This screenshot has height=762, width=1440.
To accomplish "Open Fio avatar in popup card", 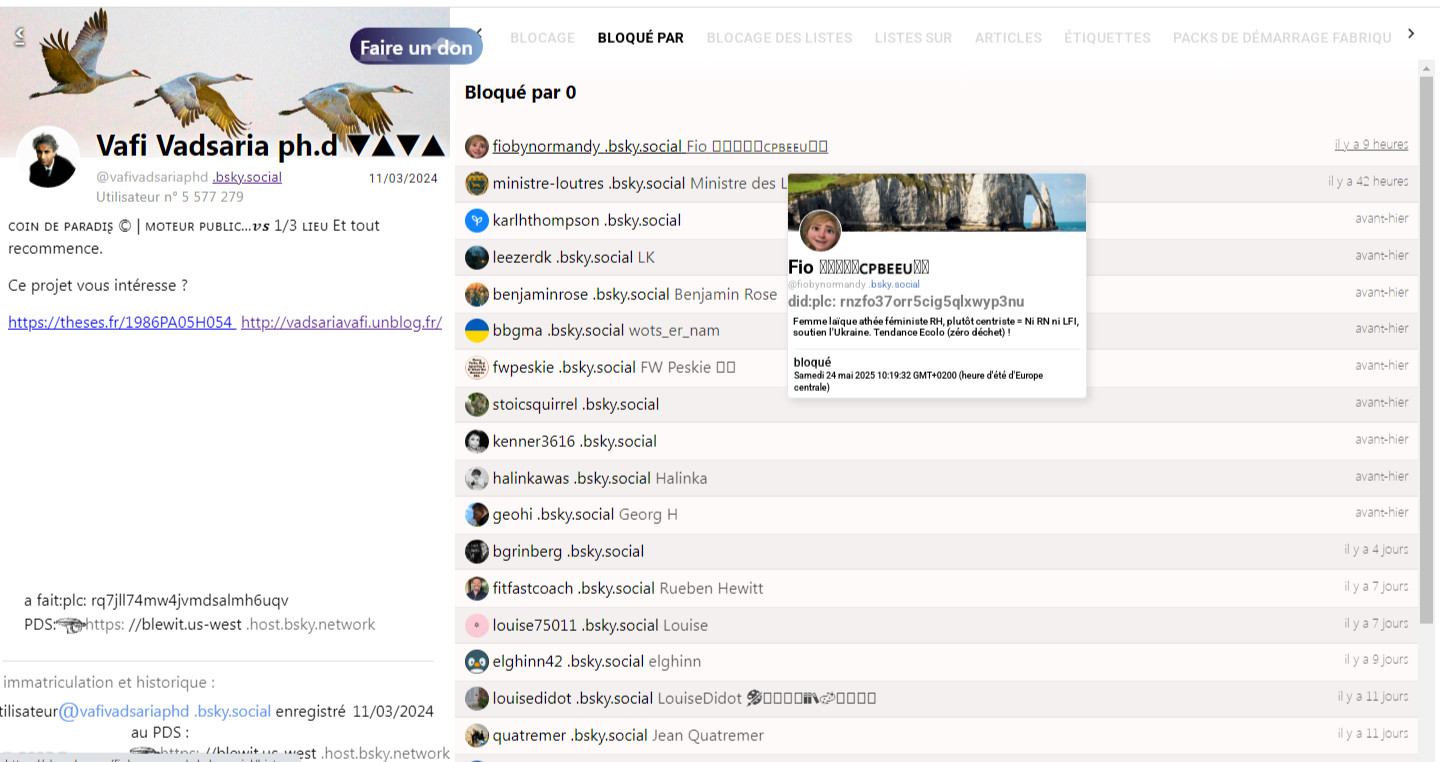I will click(x=820, y=231).
